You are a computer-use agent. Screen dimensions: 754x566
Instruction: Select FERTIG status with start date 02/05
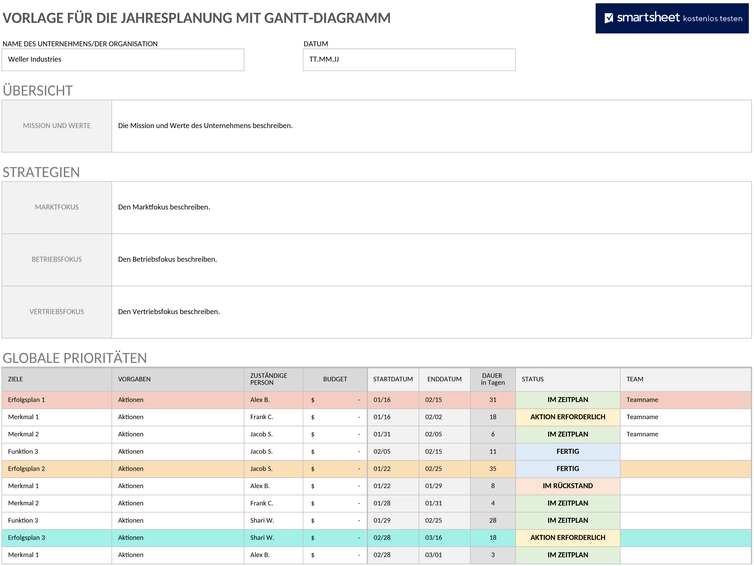pos(568,452)
